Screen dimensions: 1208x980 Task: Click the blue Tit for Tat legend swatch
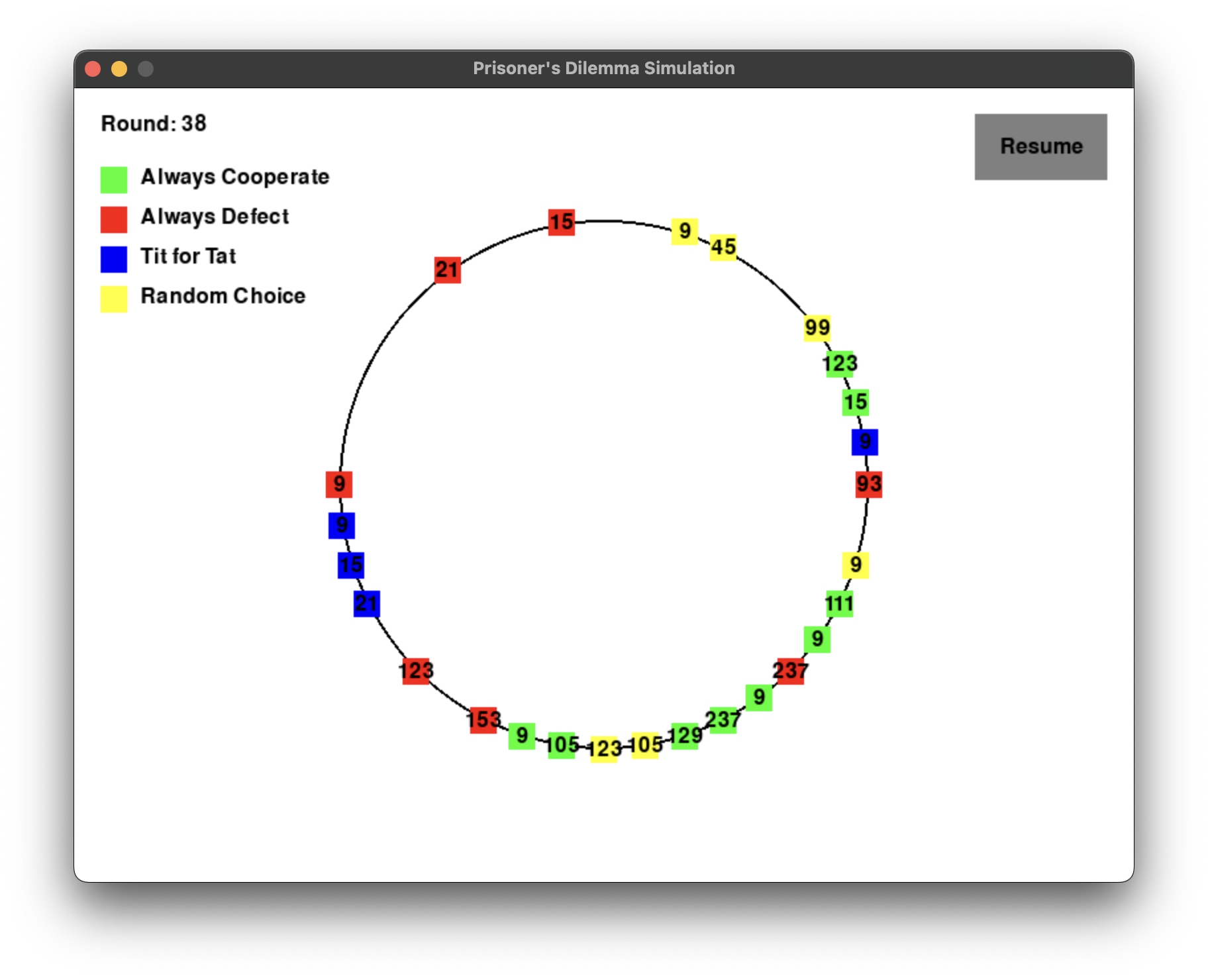114,259
